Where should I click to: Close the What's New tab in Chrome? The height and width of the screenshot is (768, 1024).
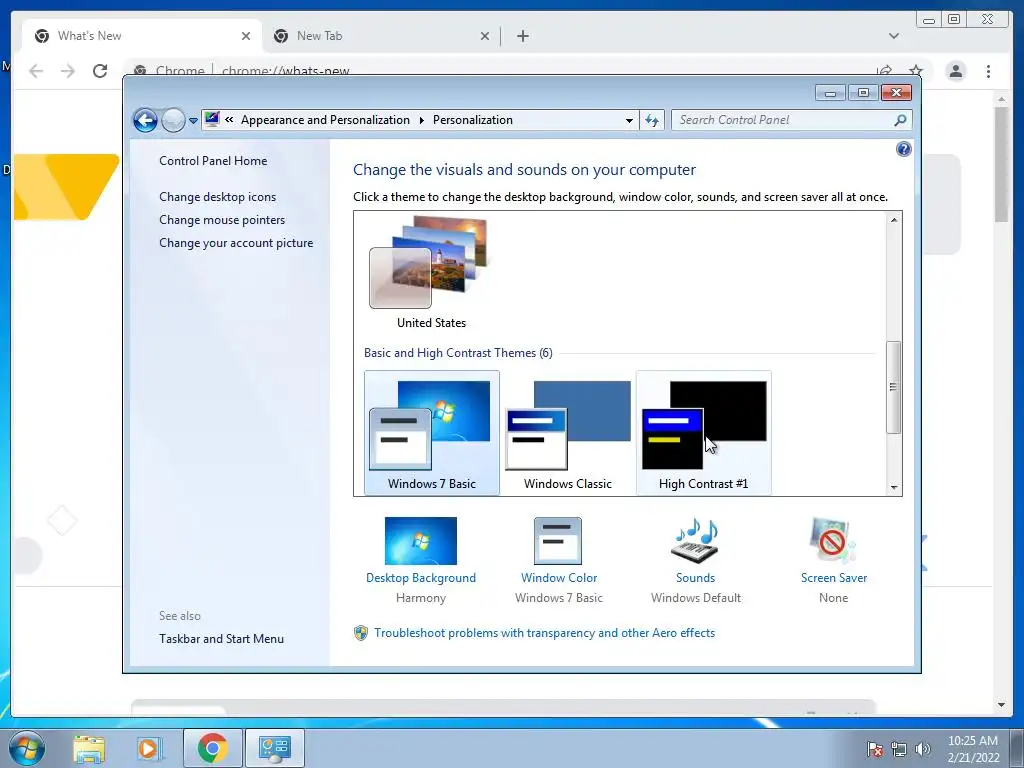(x=246, y=36)
